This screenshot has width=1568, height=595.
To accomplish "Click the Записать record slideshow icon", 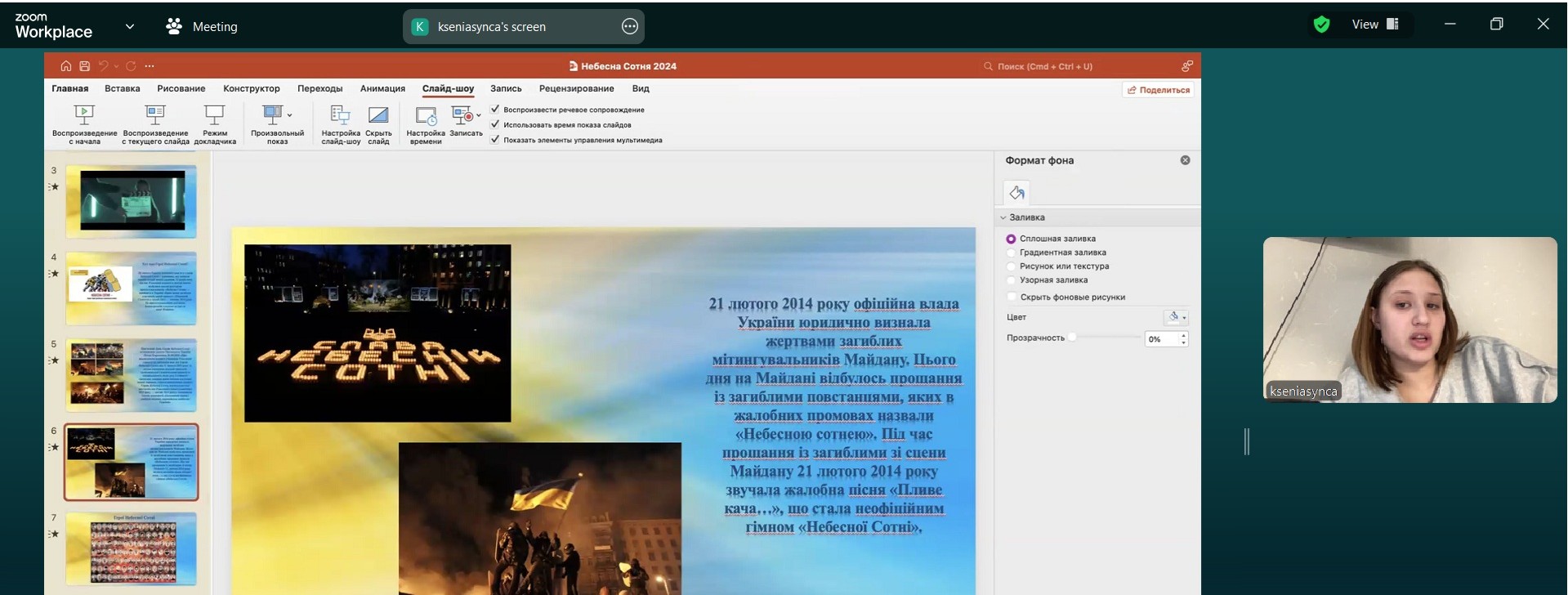I will [462, 114].
